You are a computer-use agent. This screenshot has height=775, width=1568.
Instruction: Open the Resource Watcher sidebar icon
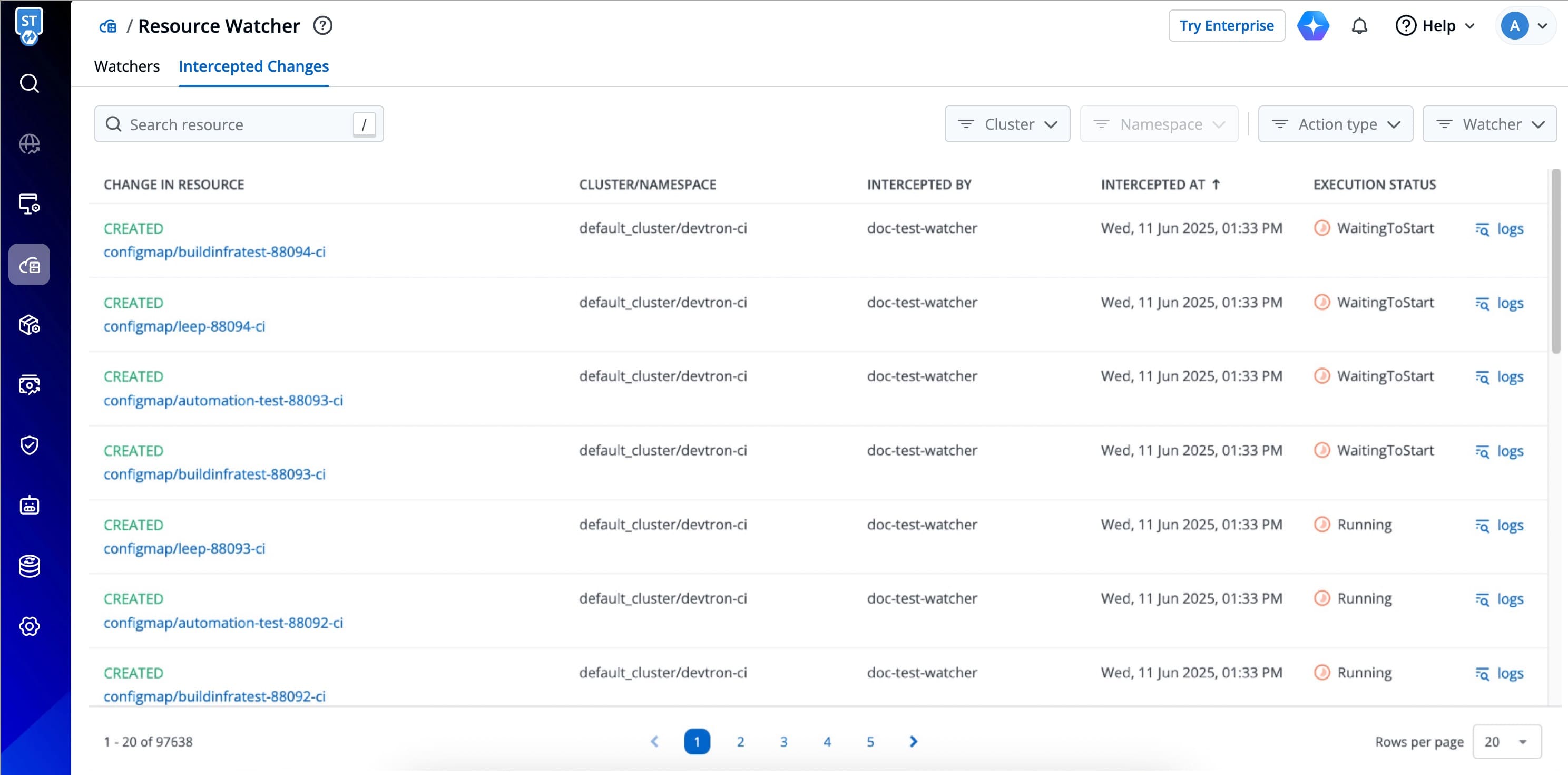pos(29,265)
